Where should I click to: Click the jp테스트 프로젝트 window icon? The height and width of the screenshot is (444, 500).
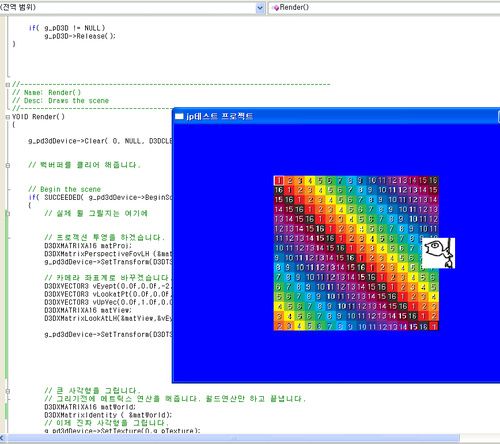click(x=179, y=116)
